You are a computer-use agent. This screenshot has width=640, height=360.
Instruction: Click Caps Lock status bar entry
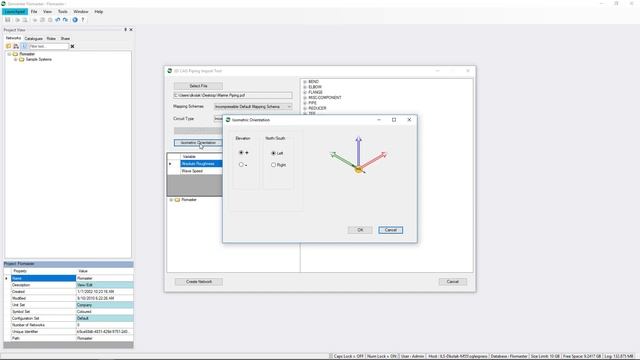click(x=348, y=356)
